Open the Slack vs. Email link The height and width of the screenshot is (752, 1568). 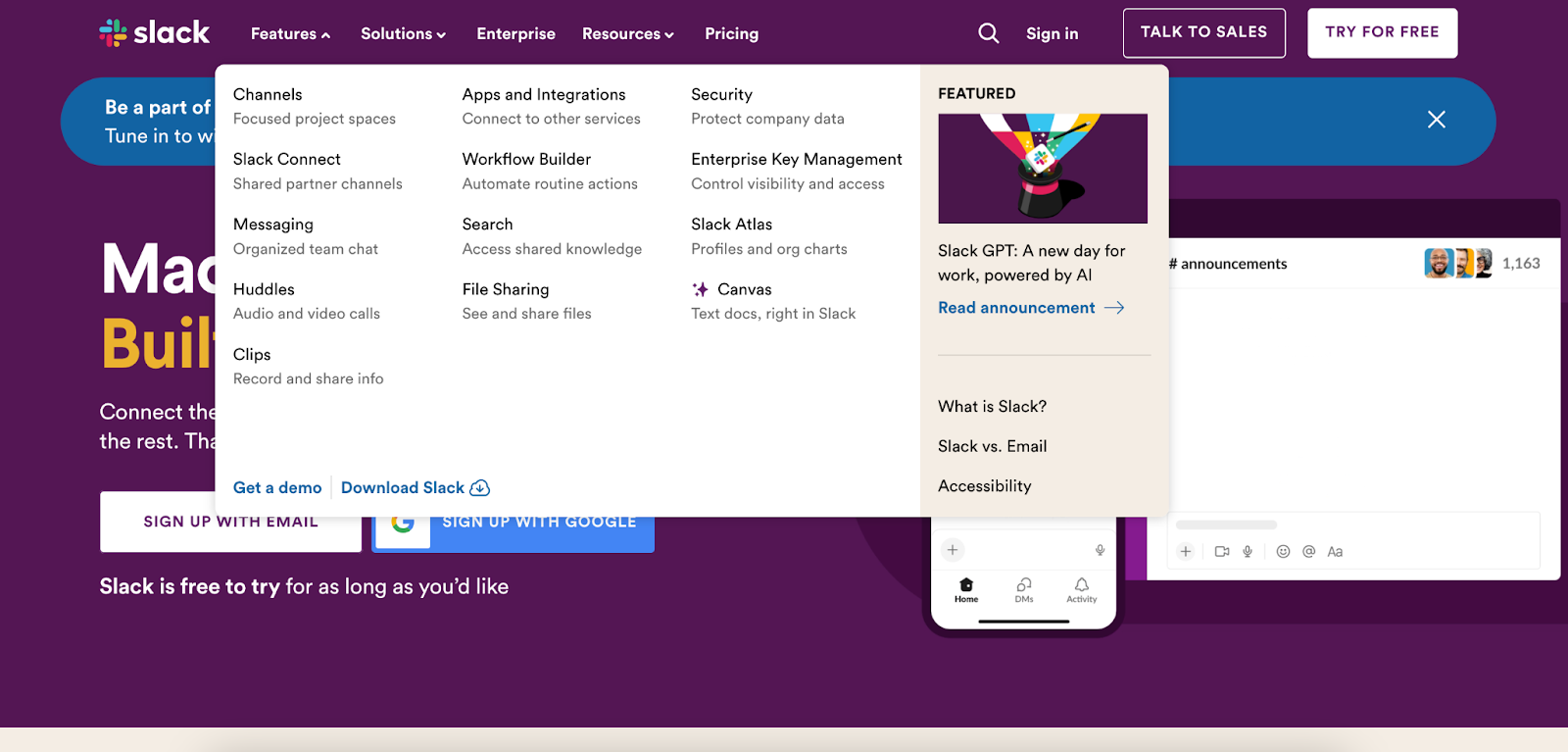[x=992, y=446]
